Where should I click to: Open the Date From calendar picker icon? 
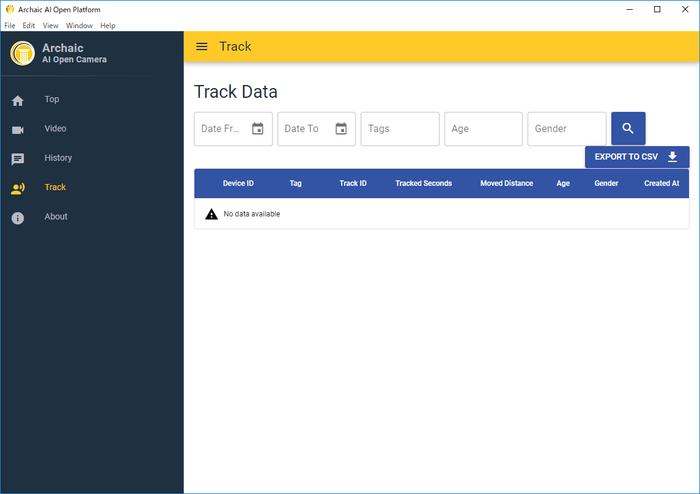click(x=258, y=129)
